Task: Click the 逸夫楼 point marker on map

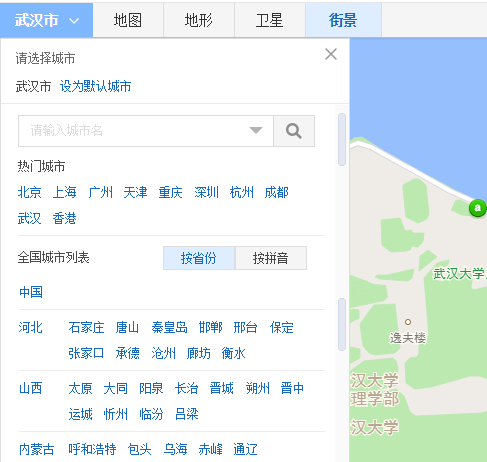Action: [408, 322]
